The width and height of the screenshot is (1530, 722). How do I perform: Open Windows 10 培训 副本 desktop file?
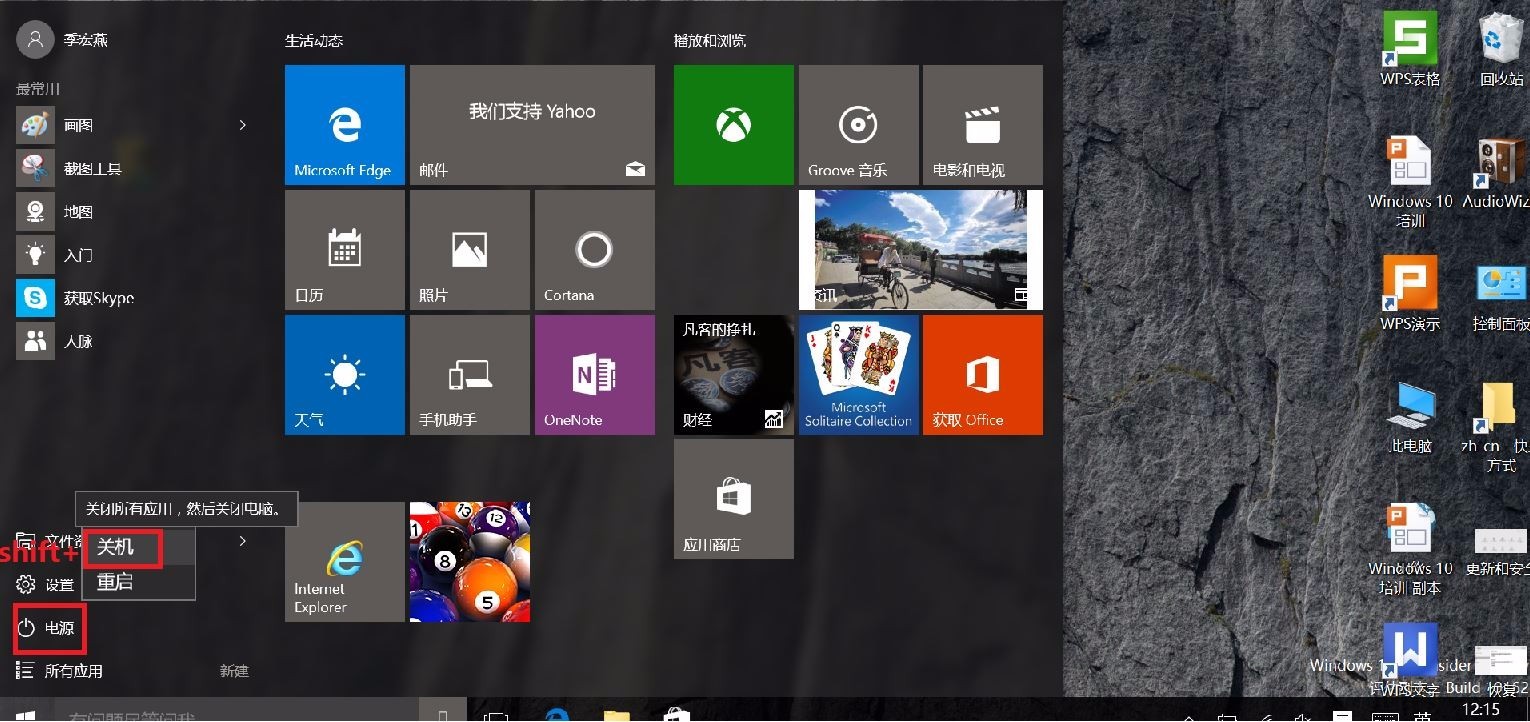[x=1410, y=549]
